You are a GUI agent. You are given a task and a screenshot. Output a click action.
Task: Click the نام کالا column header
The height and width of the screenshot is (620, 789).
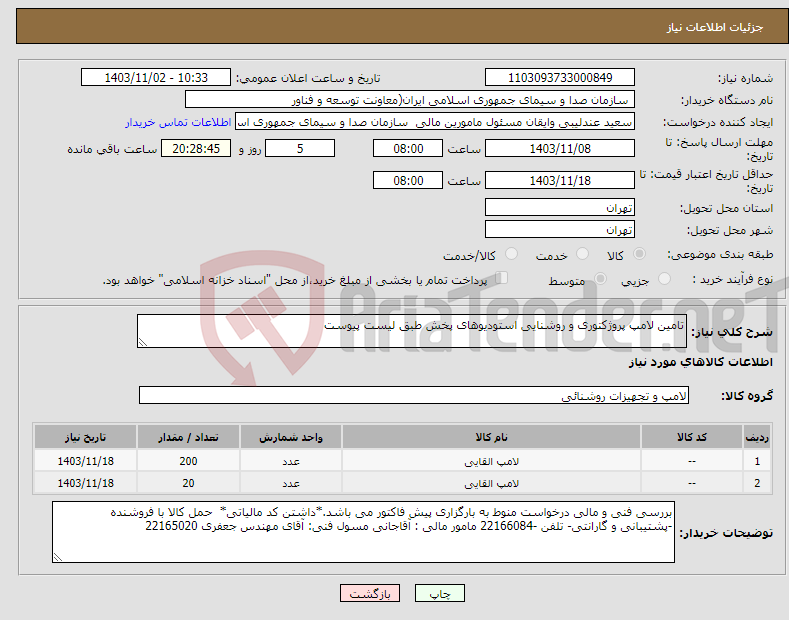pos(491,437)
